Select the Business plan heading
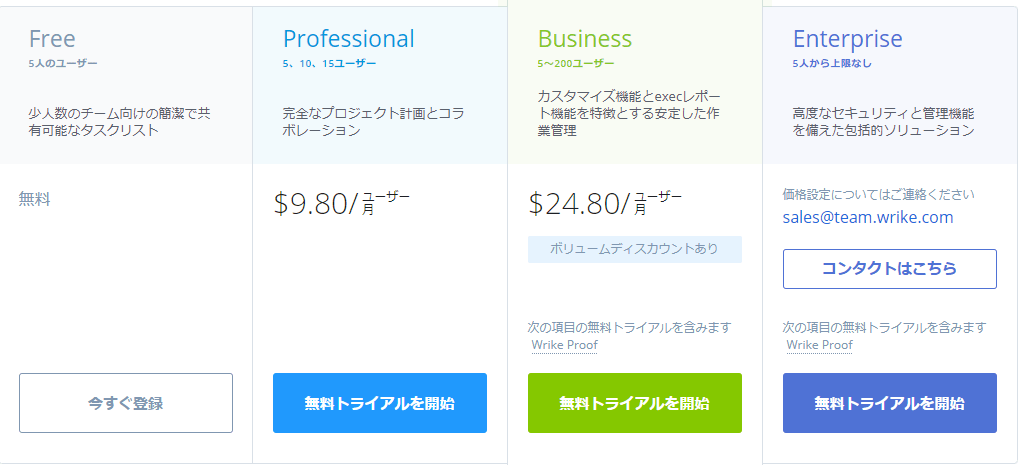This screenshot has width=1020, height=465. click(x=585, y=39)
